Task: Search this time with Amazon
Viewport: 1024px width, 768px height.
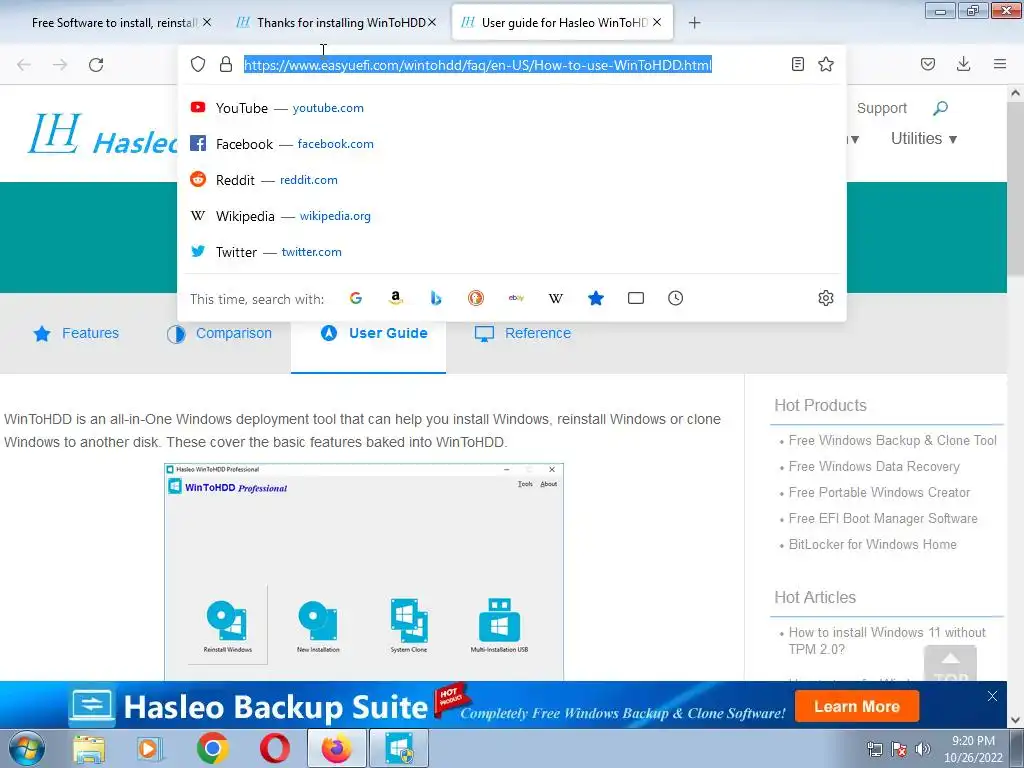Action: 396,298
